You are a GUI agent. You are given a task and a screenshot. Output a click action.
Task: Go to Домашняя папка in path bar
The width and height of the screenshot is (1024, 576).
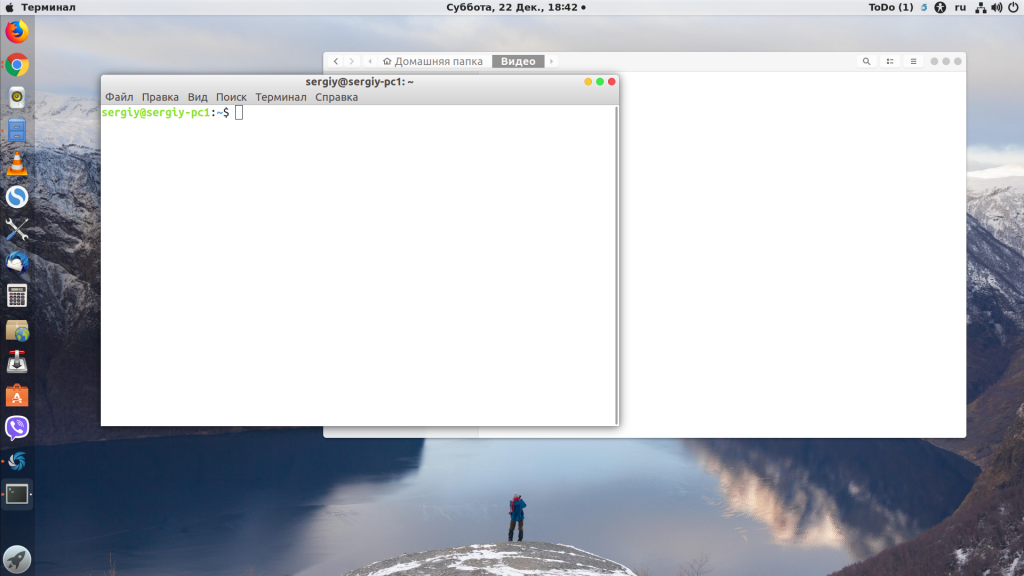coord(432,62)
